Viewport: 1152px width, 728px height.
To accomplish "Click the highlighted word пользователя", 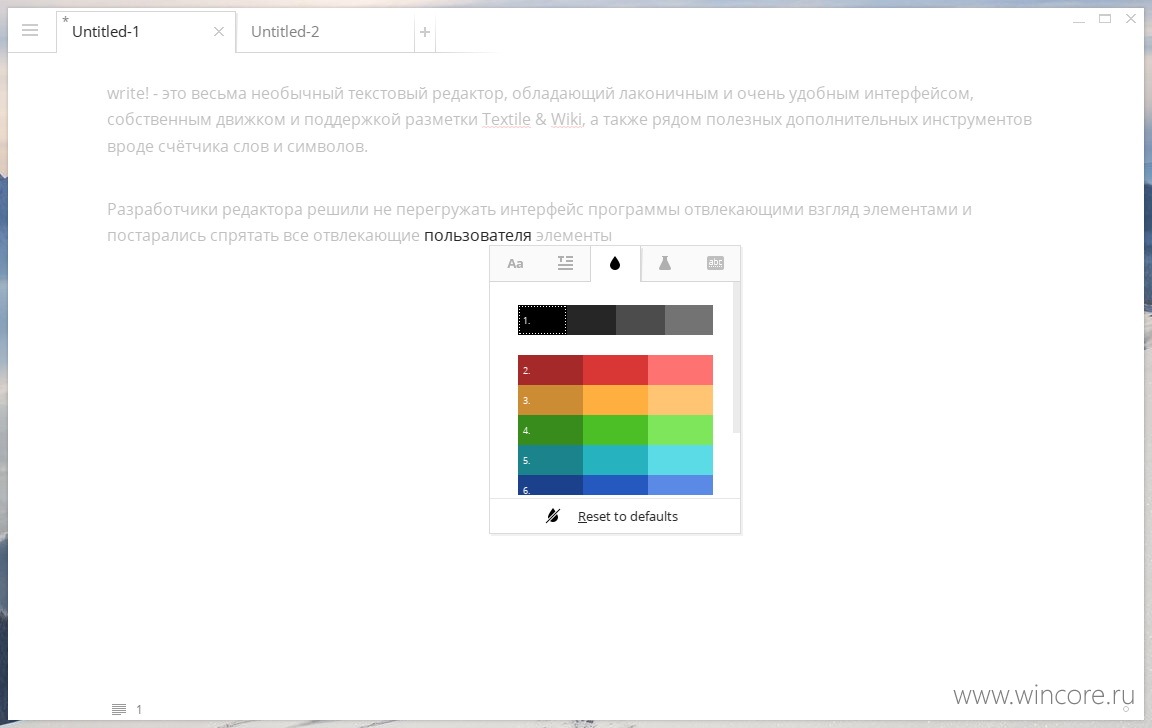I will coord(478,236).
